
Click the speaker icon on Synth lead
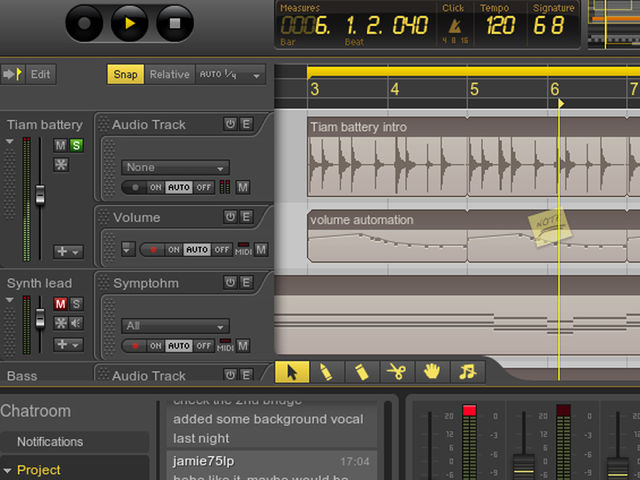click(76, 323)
